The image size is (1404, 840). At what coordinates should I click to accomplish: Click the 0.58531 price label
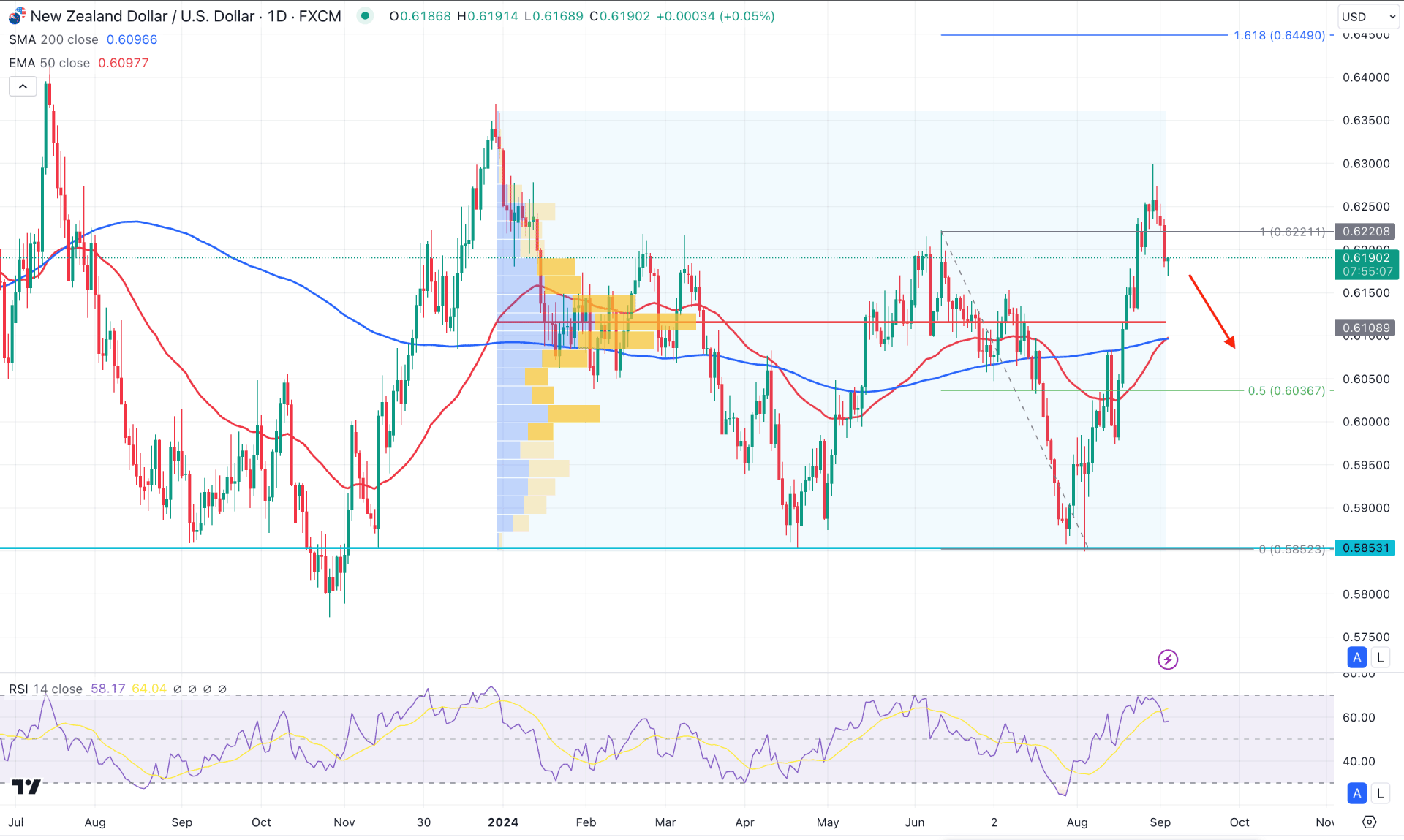[x=1365, y=548]
